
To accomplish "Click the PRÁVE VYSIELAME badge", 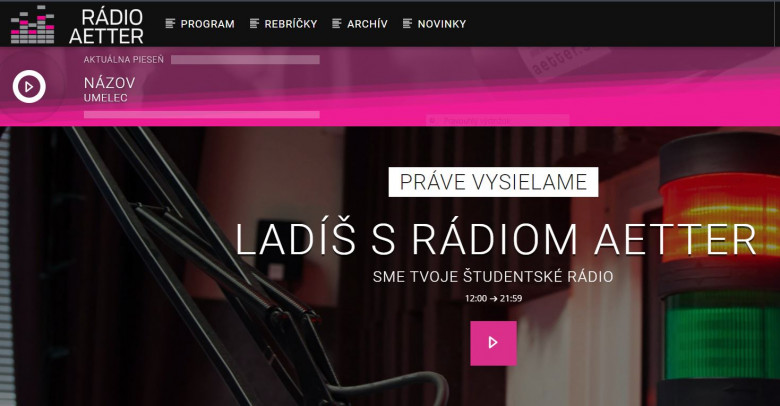I will tap(493, 182).
